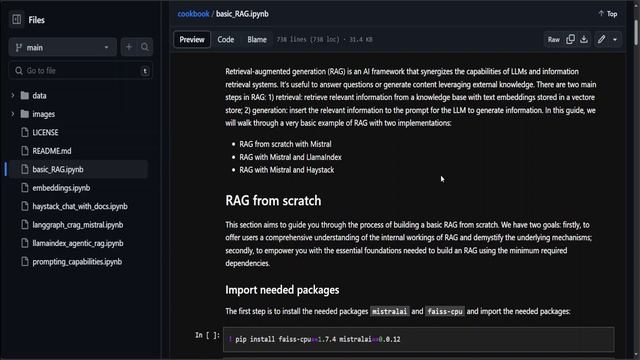Open the LICENSE file
The height and width of the screenshot is (360, 640).
tap(45, 132)
